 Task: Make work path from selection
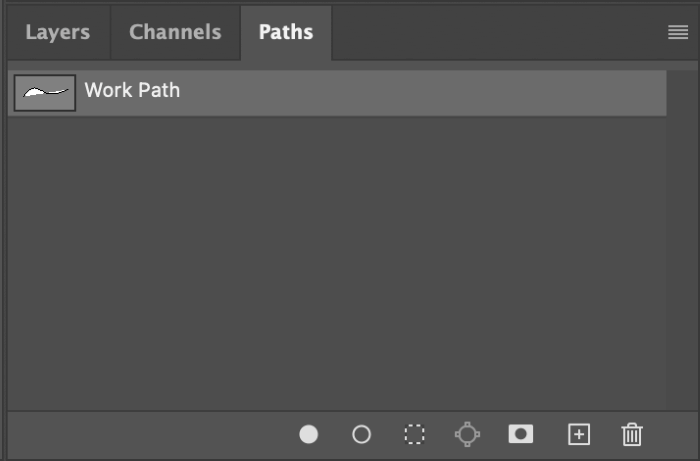pos(467,434)
